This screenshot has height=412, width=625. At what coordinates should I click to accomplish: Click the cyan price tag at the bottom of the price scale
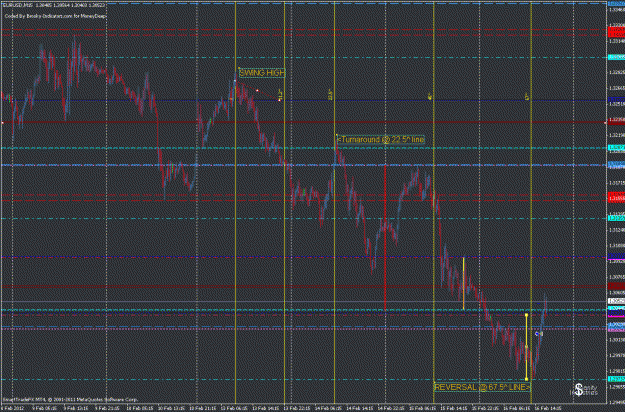coord(616,379)
